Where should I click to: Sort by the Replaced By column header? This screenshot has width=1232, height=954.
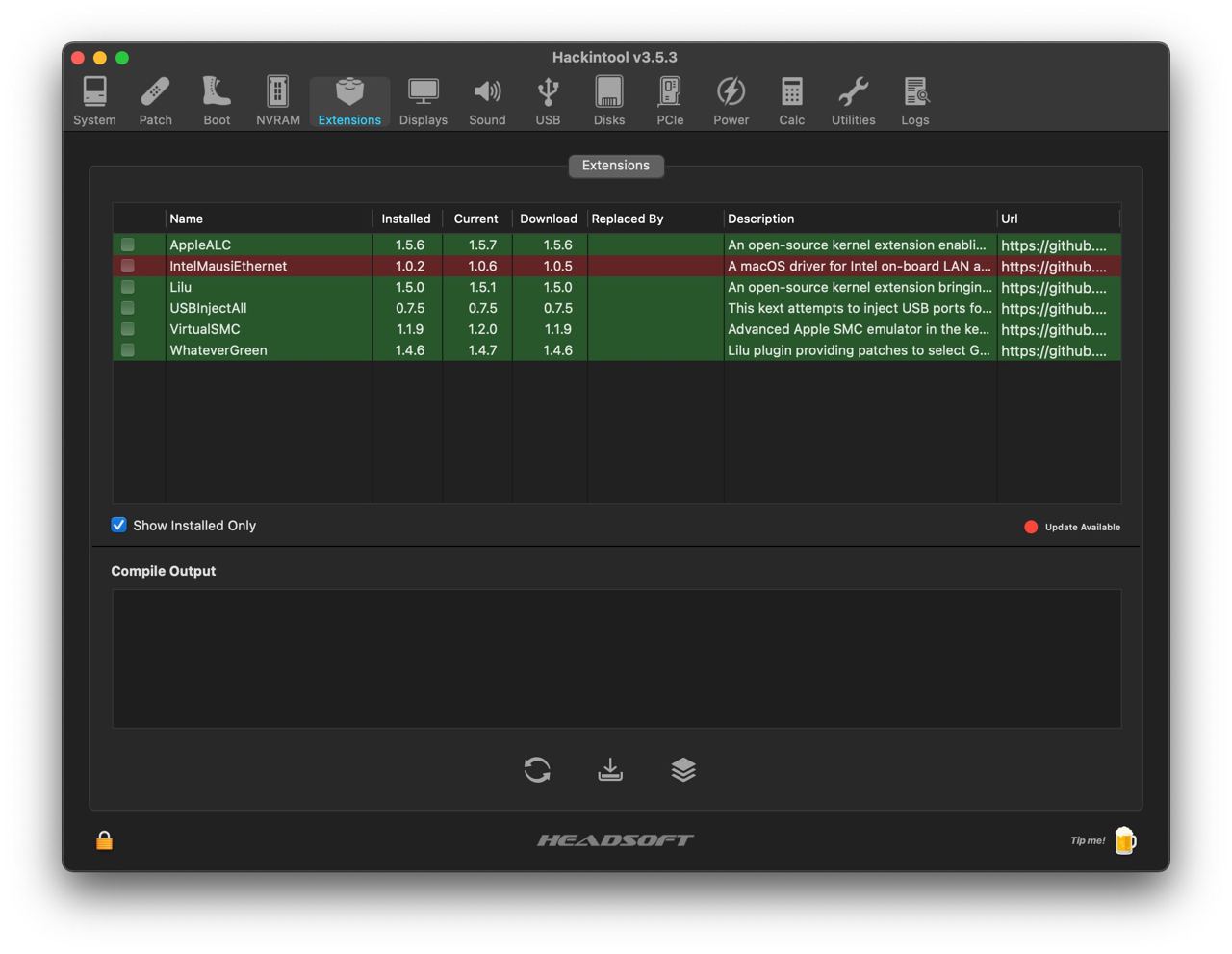click(x=655, y=219)
